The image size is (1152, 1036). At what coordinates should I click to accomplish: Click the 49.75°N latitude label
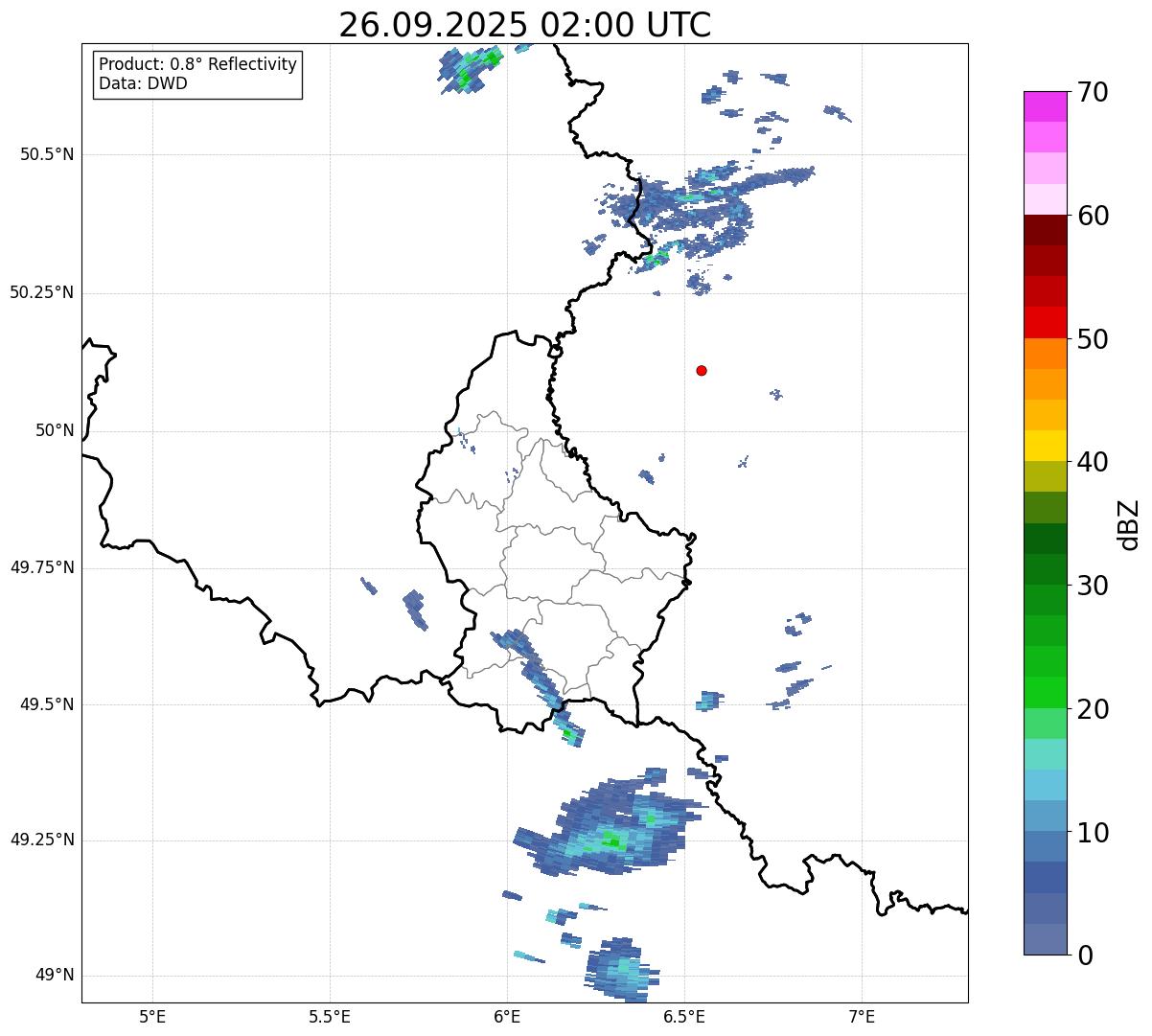pyautogui.click(x=41, y=567)
